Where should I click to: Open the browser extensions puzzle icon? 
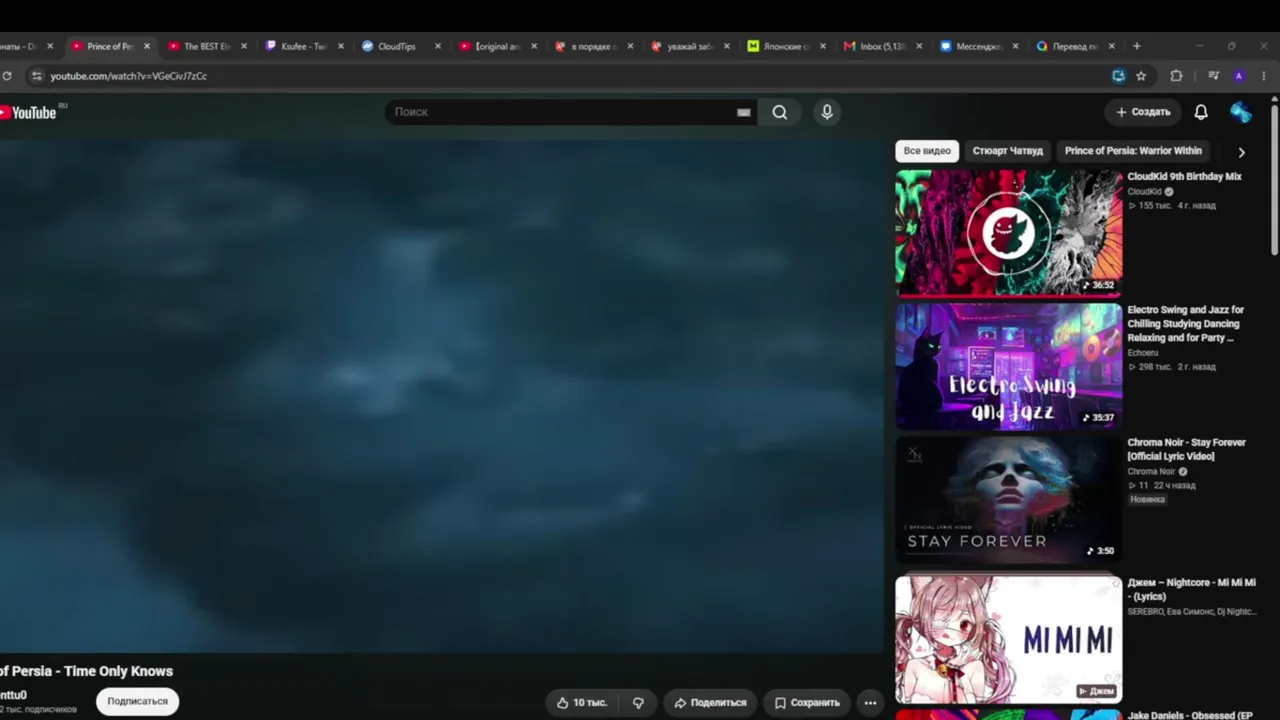click(1176, 76)
